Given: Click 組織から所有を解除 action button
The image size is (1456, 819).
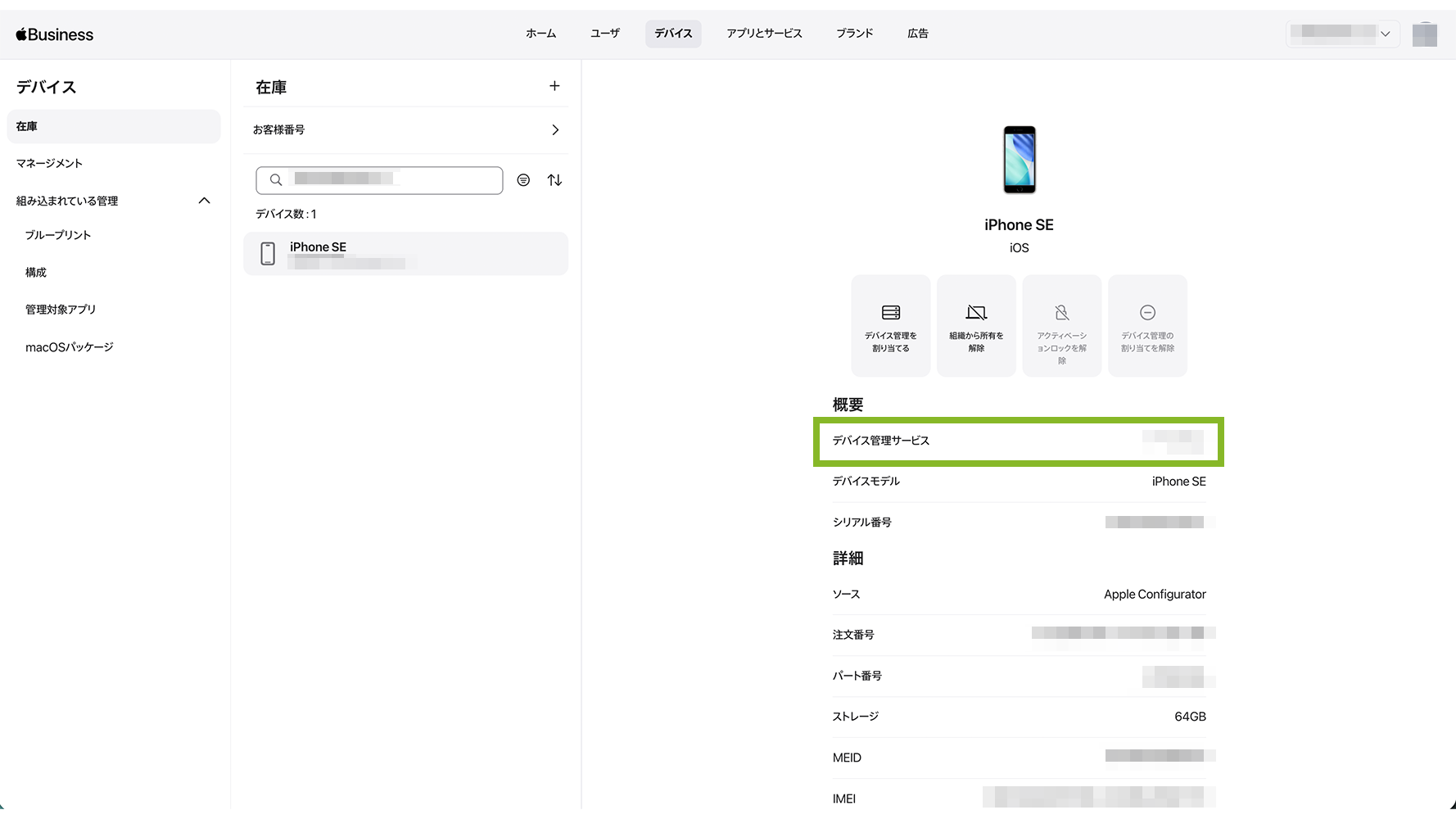Looking at the screenshot, I should (976, 326).
